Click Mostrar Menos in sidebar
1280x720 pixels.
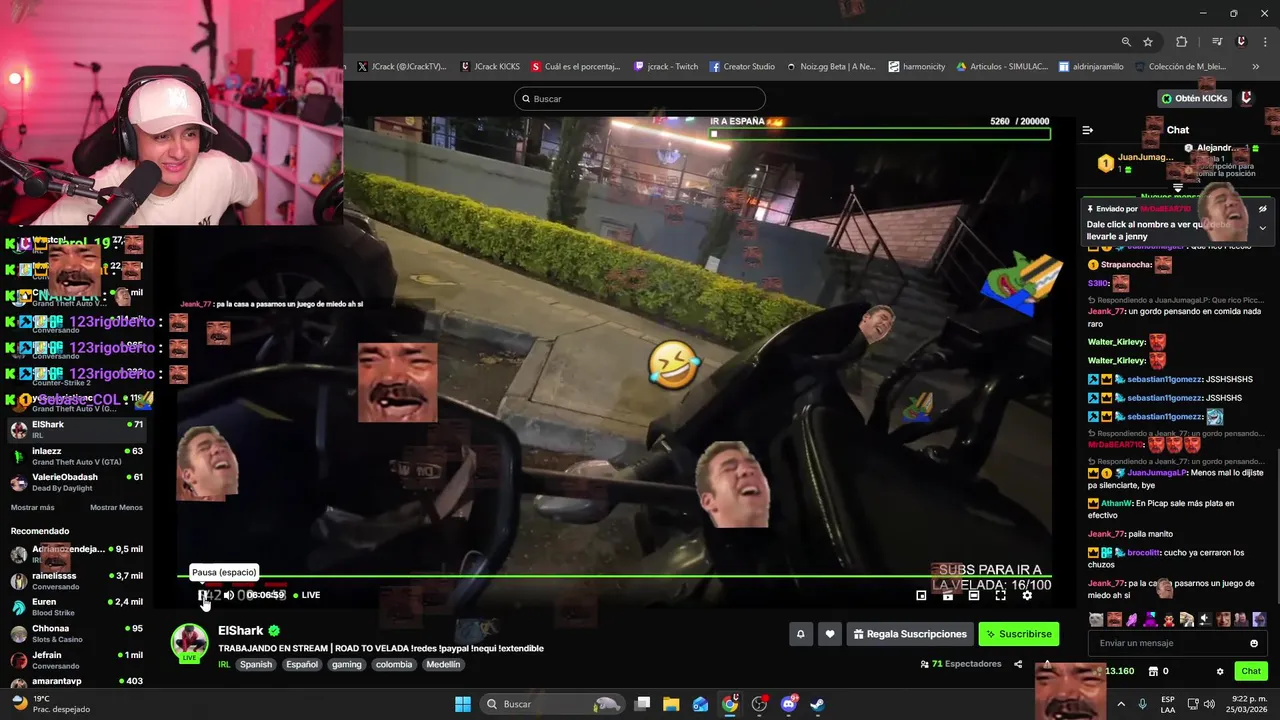pos(116,507)
